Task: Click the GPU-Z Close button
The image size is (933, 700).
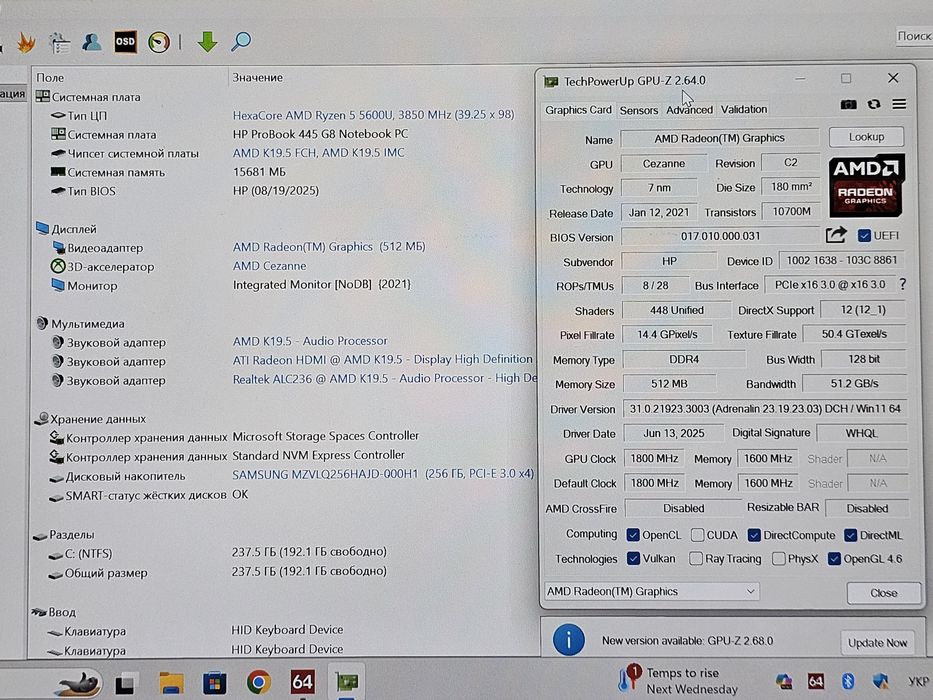Action: point(884,593)
